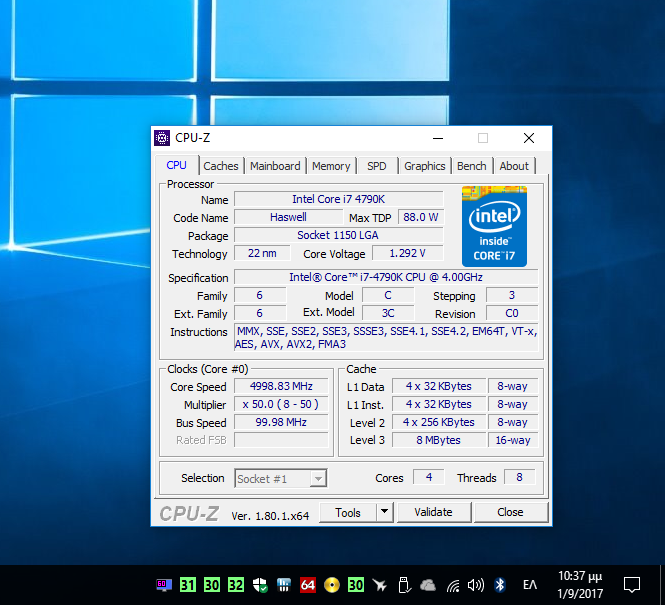
Task: Switch to the Mainboard tab
Action: pos(275,166)
